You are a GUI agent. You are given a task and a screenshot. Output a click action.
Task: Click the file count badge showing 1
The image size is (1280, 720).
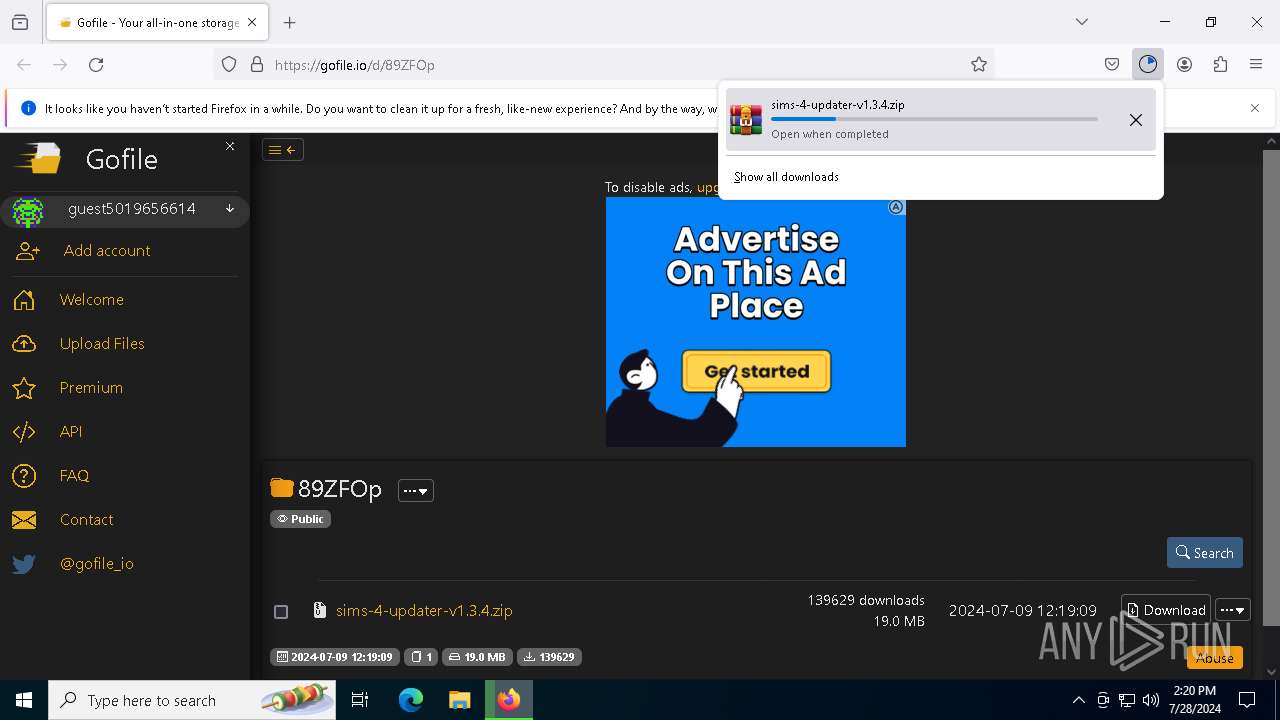(421, 657)
